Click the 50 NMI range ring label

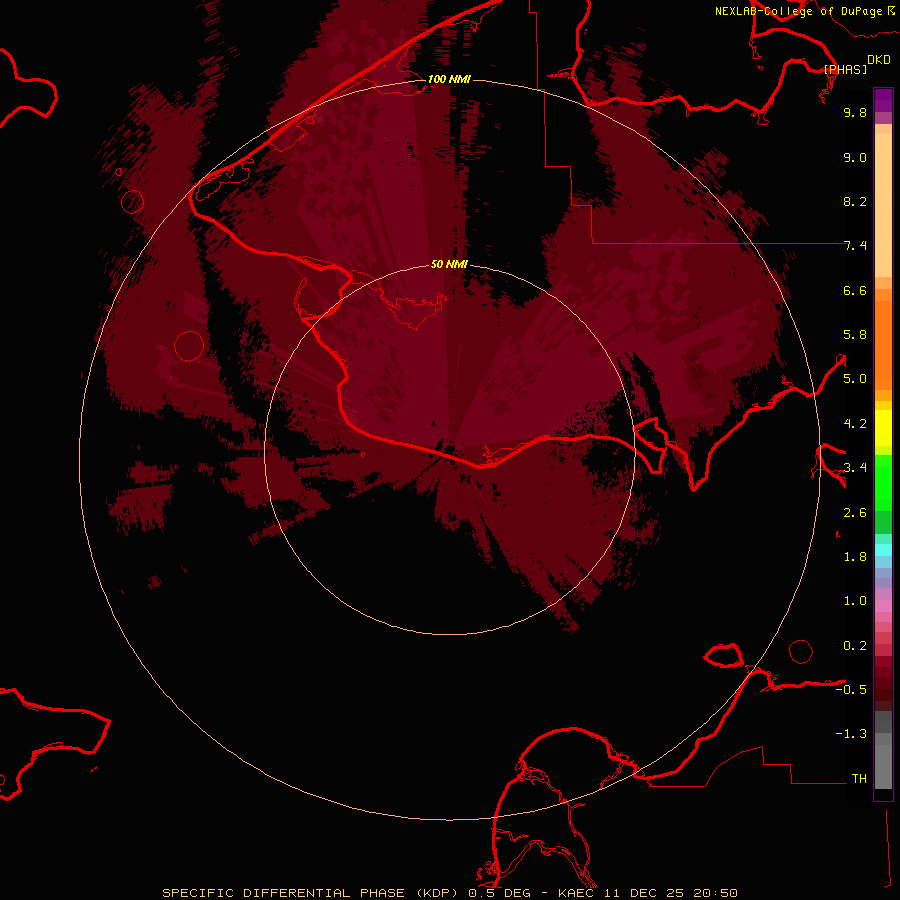[449, 264]
